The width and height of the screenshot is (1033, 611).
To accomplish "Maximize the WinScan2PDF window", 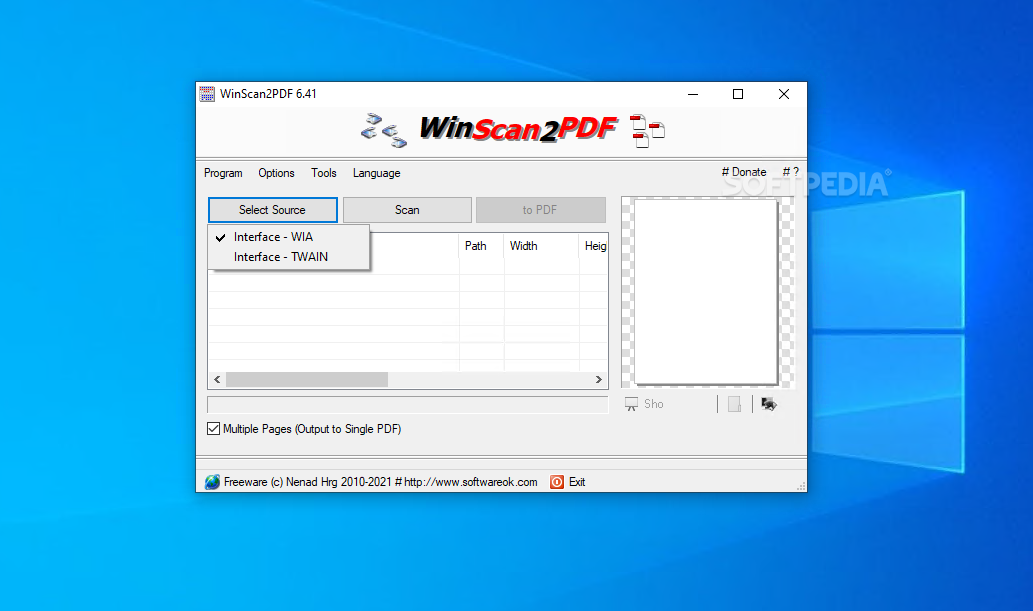I will pyautogui.click(x=738, y=94).
